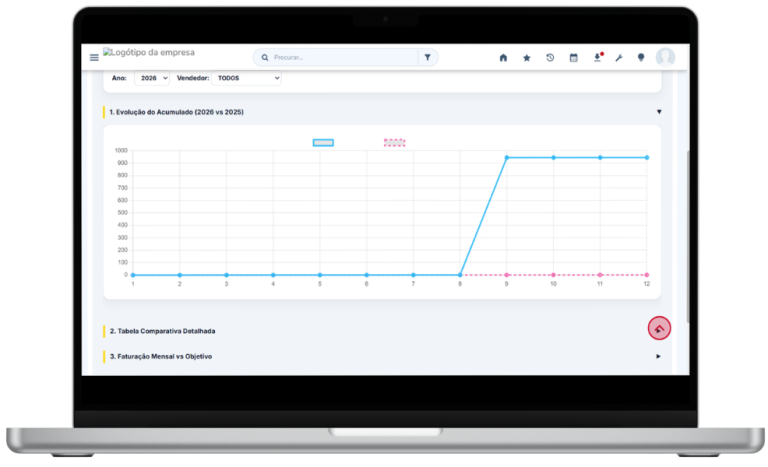Click the blue data point at month 1
768x467 pixels.
point(133,275)
